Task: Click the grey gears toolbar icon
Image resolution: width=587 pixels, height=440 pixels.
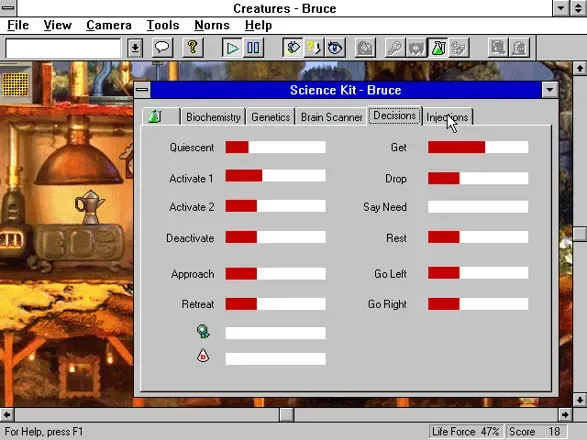Action: coord(459,48)
